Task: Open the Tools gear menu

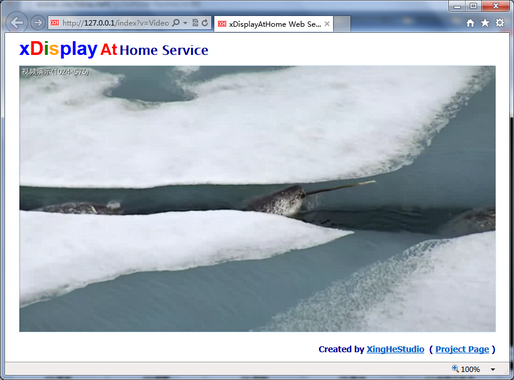Action: 500,23
